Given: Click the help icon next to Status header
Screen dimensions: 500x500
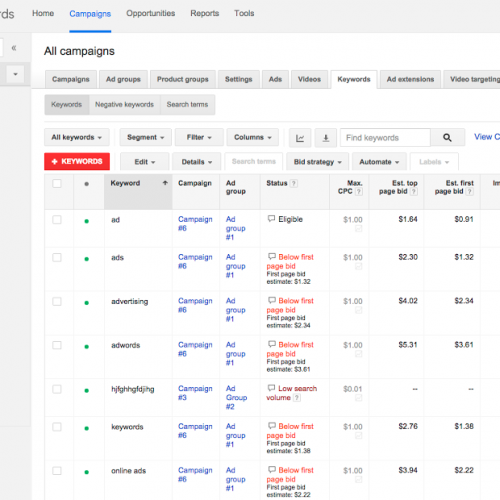Looking at the screenshot, I should click(293, 183).
